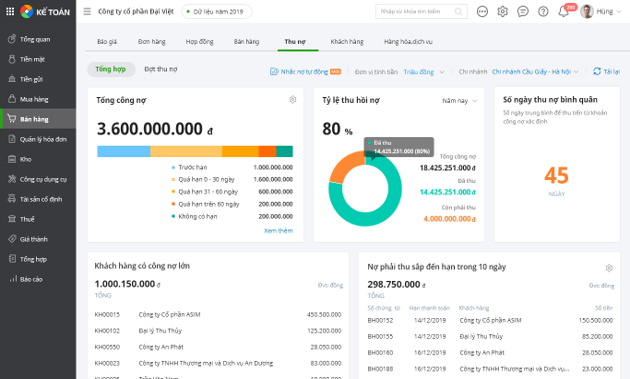Open settings gear of Nợ phải thu widget
This screenshot has width=630, height=379.
609,268
